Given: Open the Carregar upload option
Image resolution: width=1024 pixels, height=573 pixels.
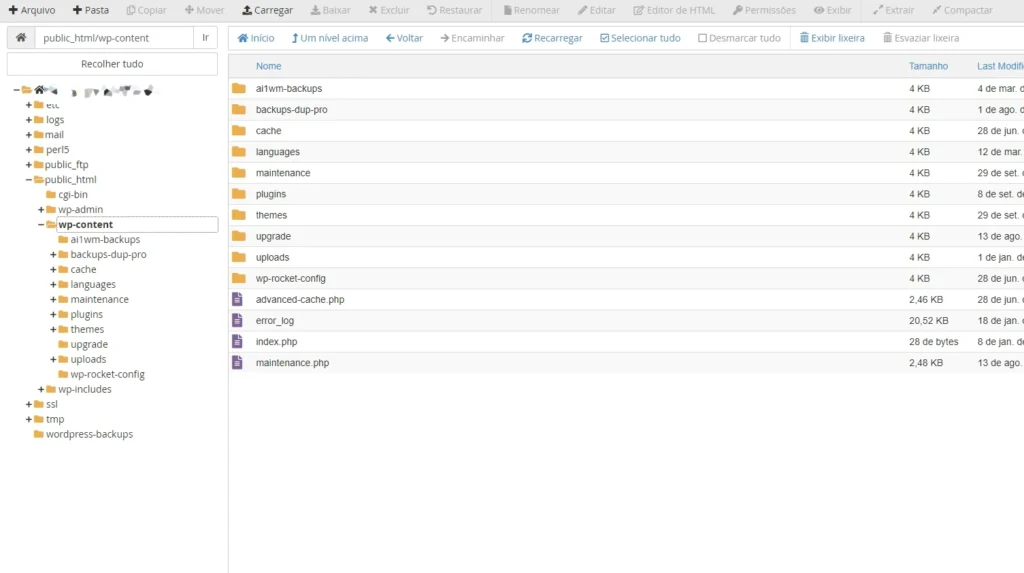Looking at the screenshot, I should click(267, 10).
